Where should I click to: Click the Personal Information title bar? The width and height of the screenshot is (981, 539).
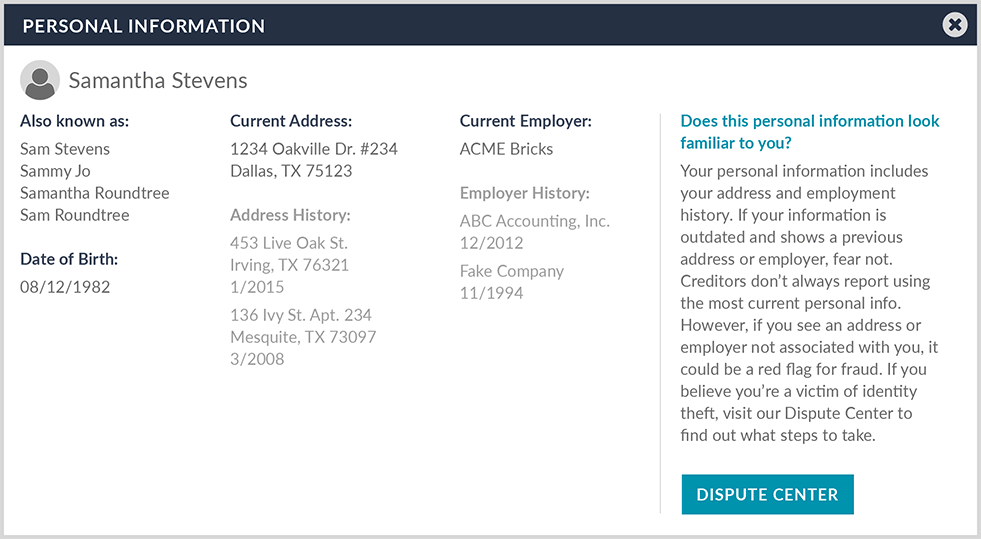[144, 26]
